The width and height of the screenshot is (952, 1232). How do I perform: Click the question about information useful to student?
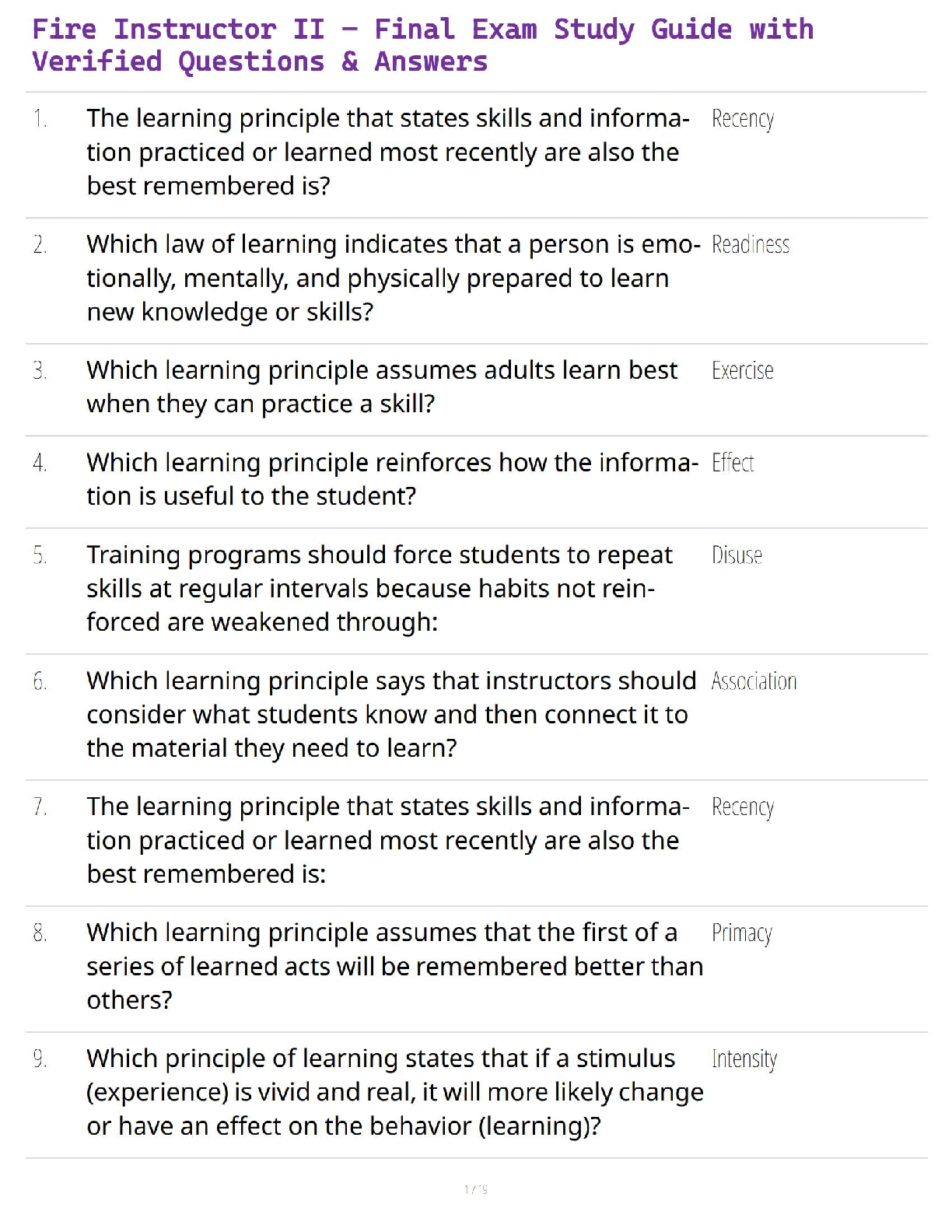coord(391,479)
